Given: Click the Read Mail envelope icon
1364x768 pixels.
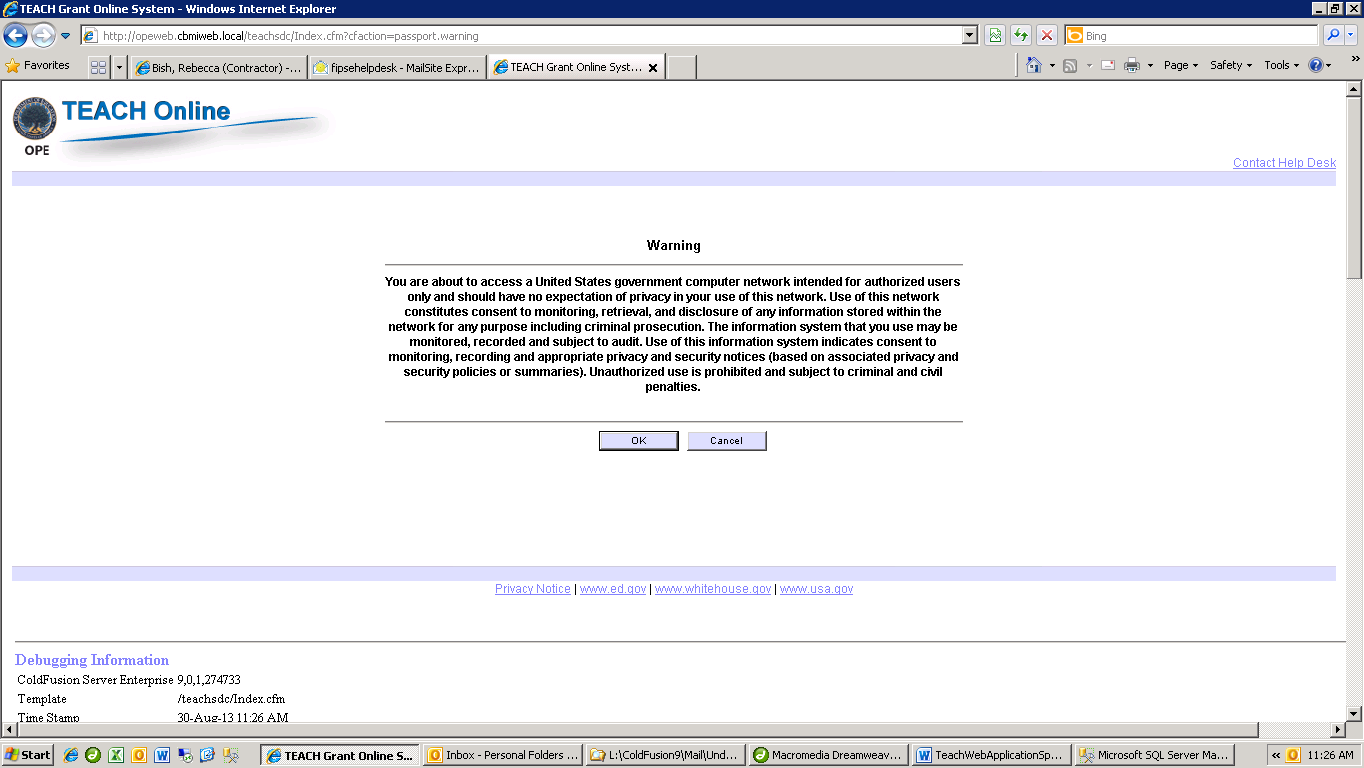Looking at the screenshot, I should tap(1108, 66).
